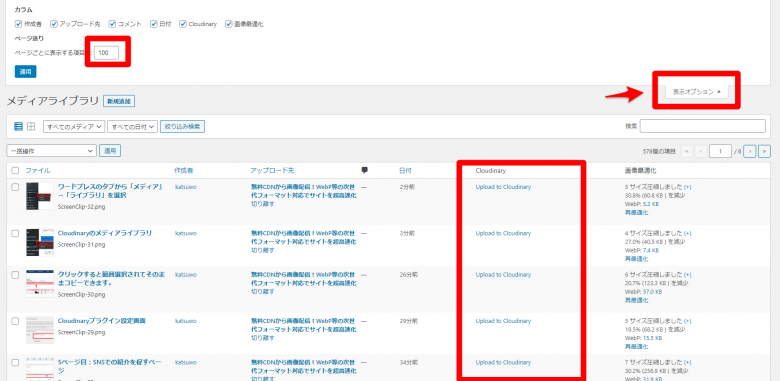Sort by 日付 column header
This screenshot has width=780, height=381.
405,171
